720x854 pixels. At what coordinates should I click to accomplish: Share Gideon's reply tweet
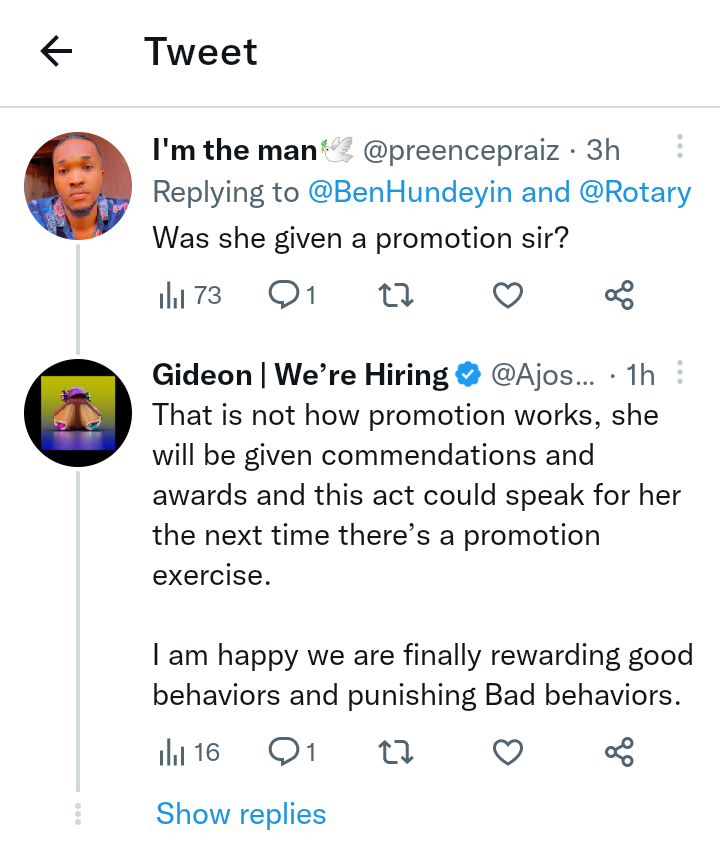click(619, 752)
